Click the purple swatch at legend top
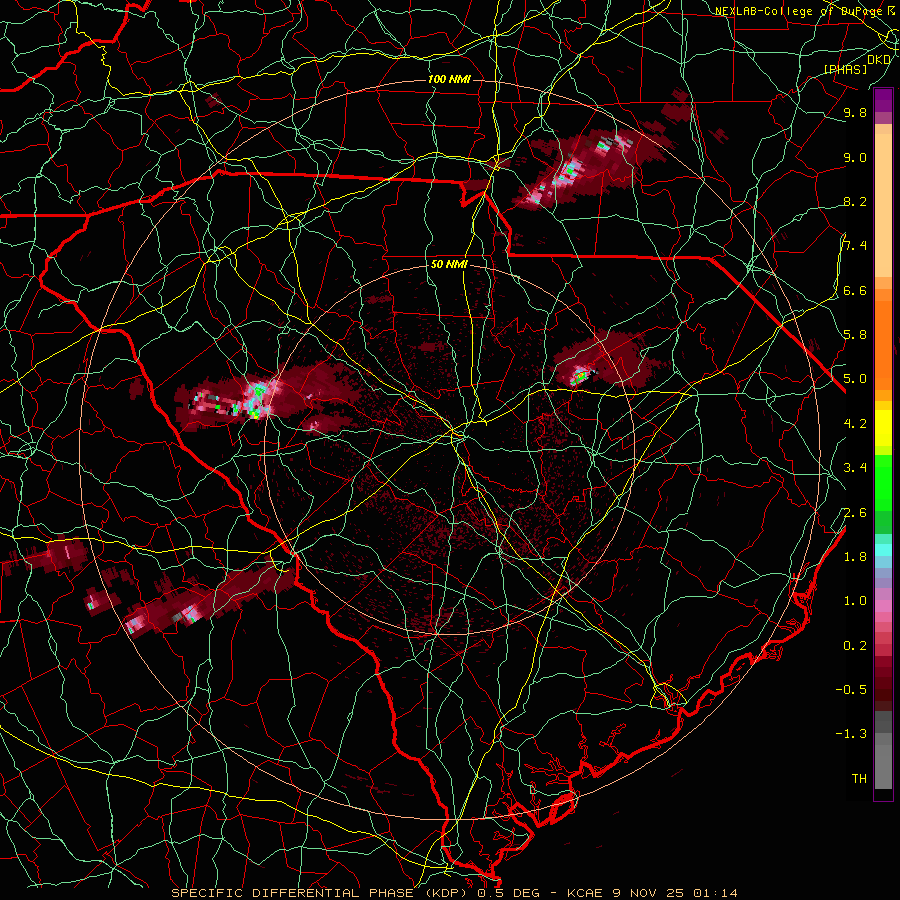Image resolution: width=900 pixels, height=900 pixels. click(x=883, y=100)
